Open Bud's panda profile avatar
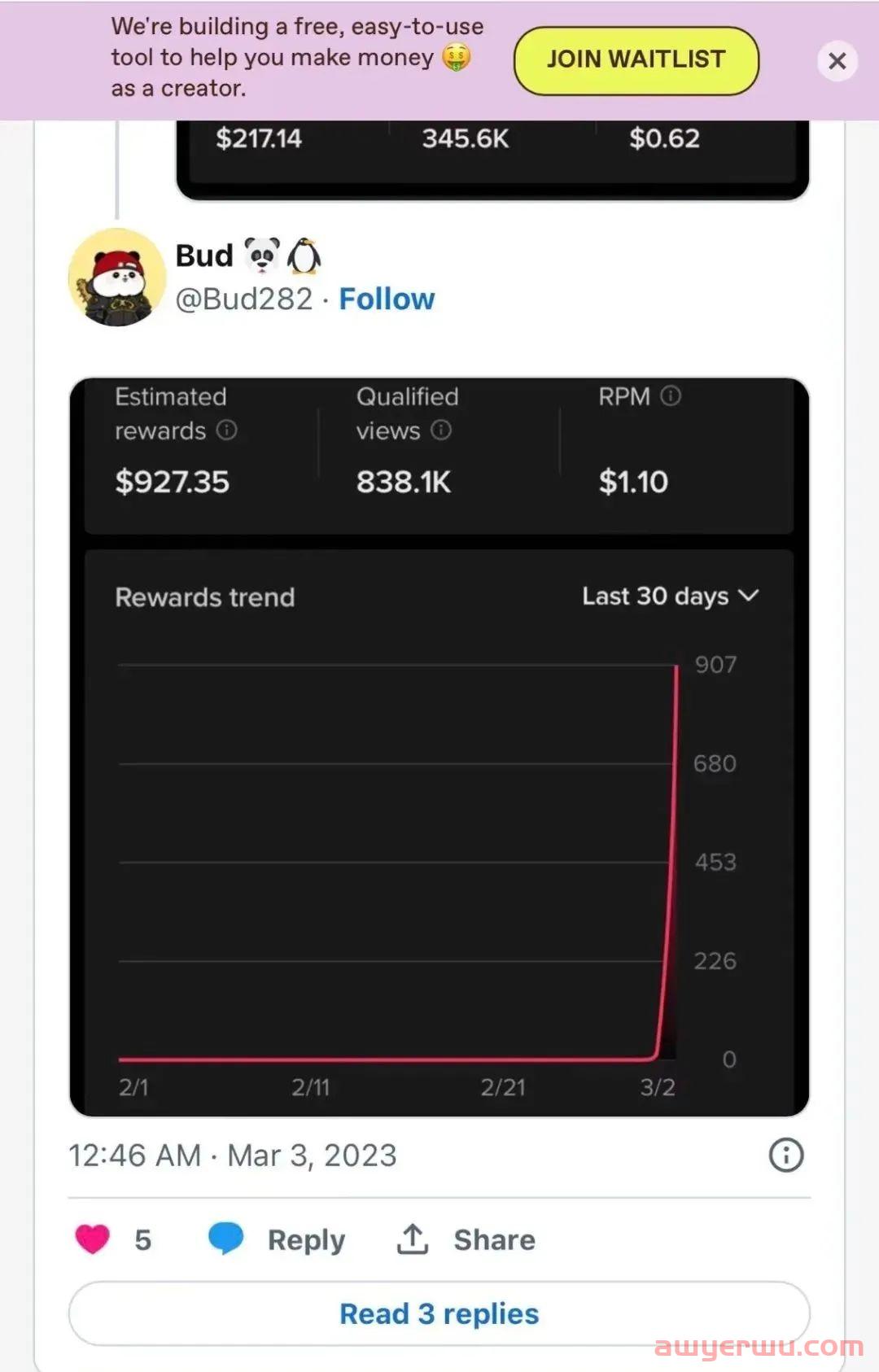Image resolution: width=879 pixels, height=1372 pixels. [117, 277]
